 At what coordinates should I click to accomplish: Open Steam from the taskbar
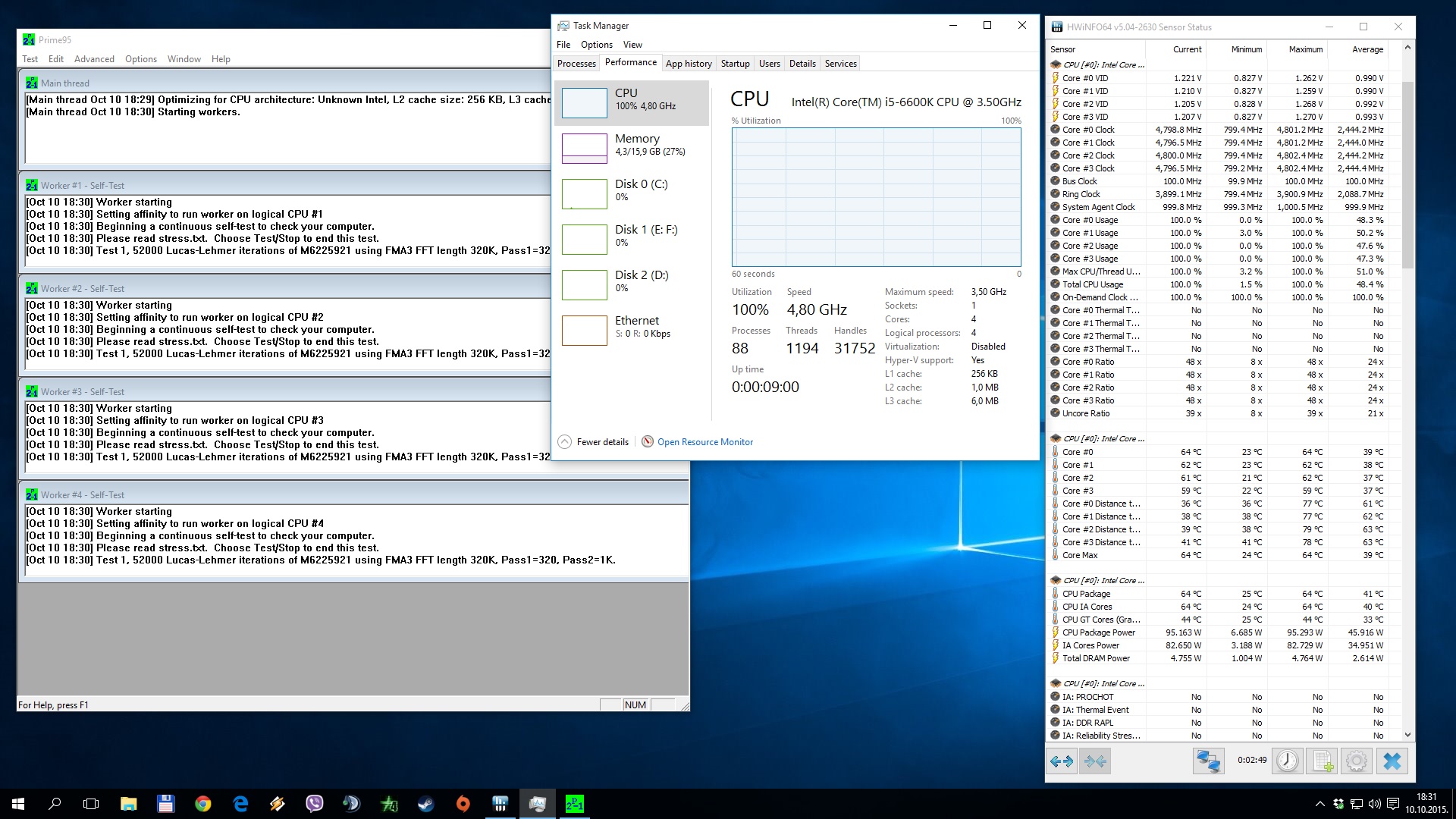tap(425, 804)
